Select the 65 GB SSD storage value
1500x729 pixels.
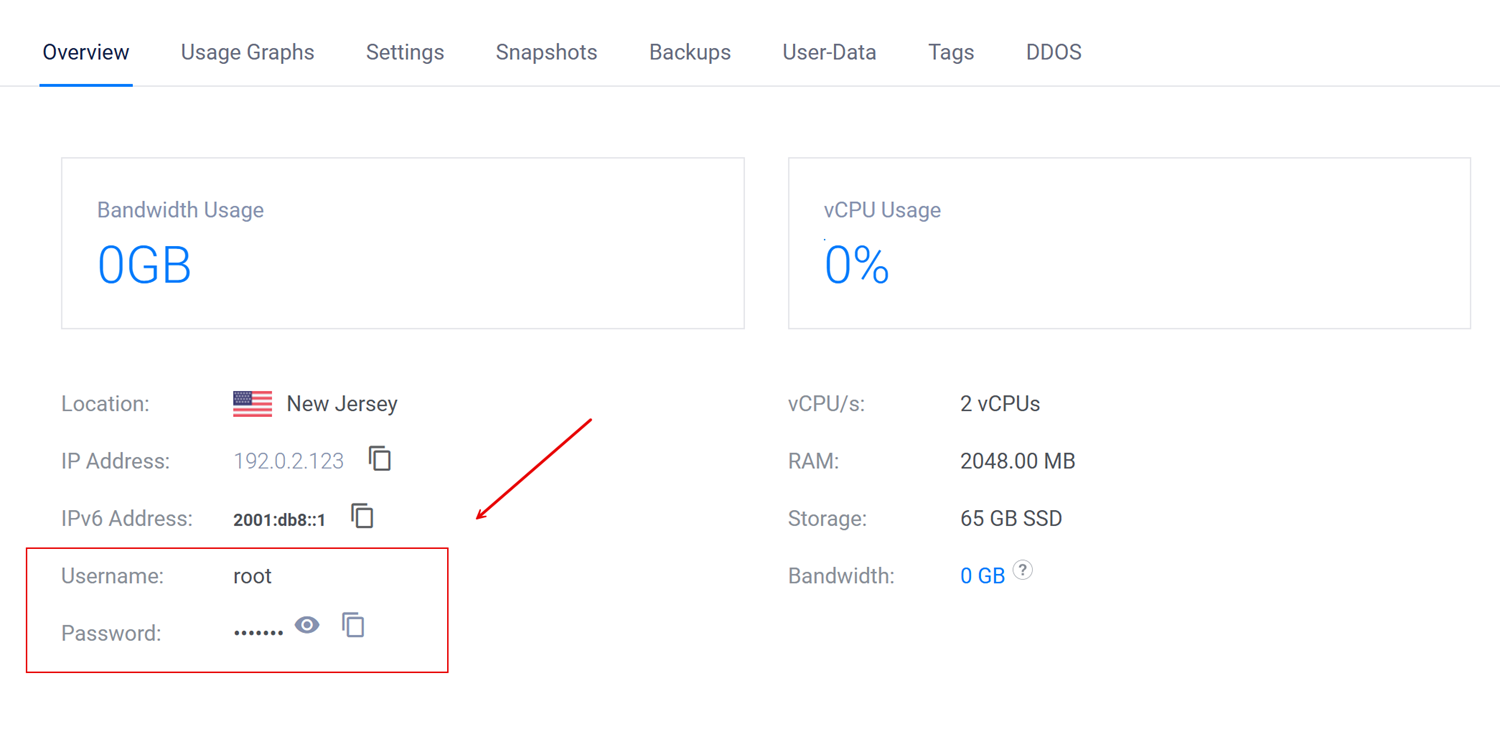(1011, 519)
